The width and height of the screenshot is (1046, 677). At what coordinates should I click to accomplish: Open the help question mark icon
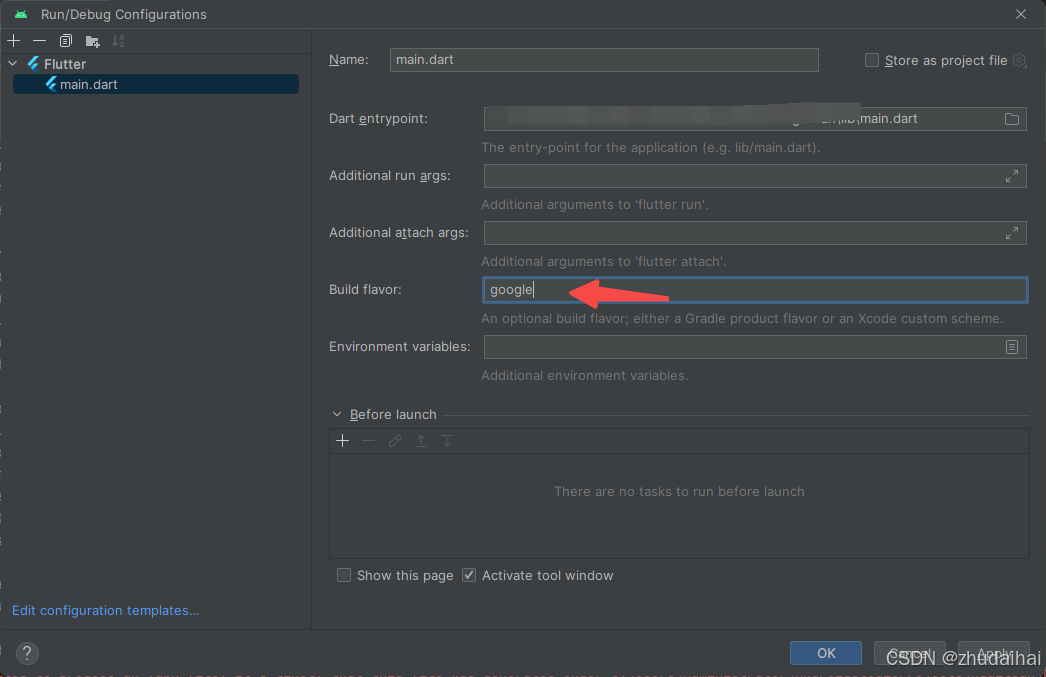click(26, 653)
